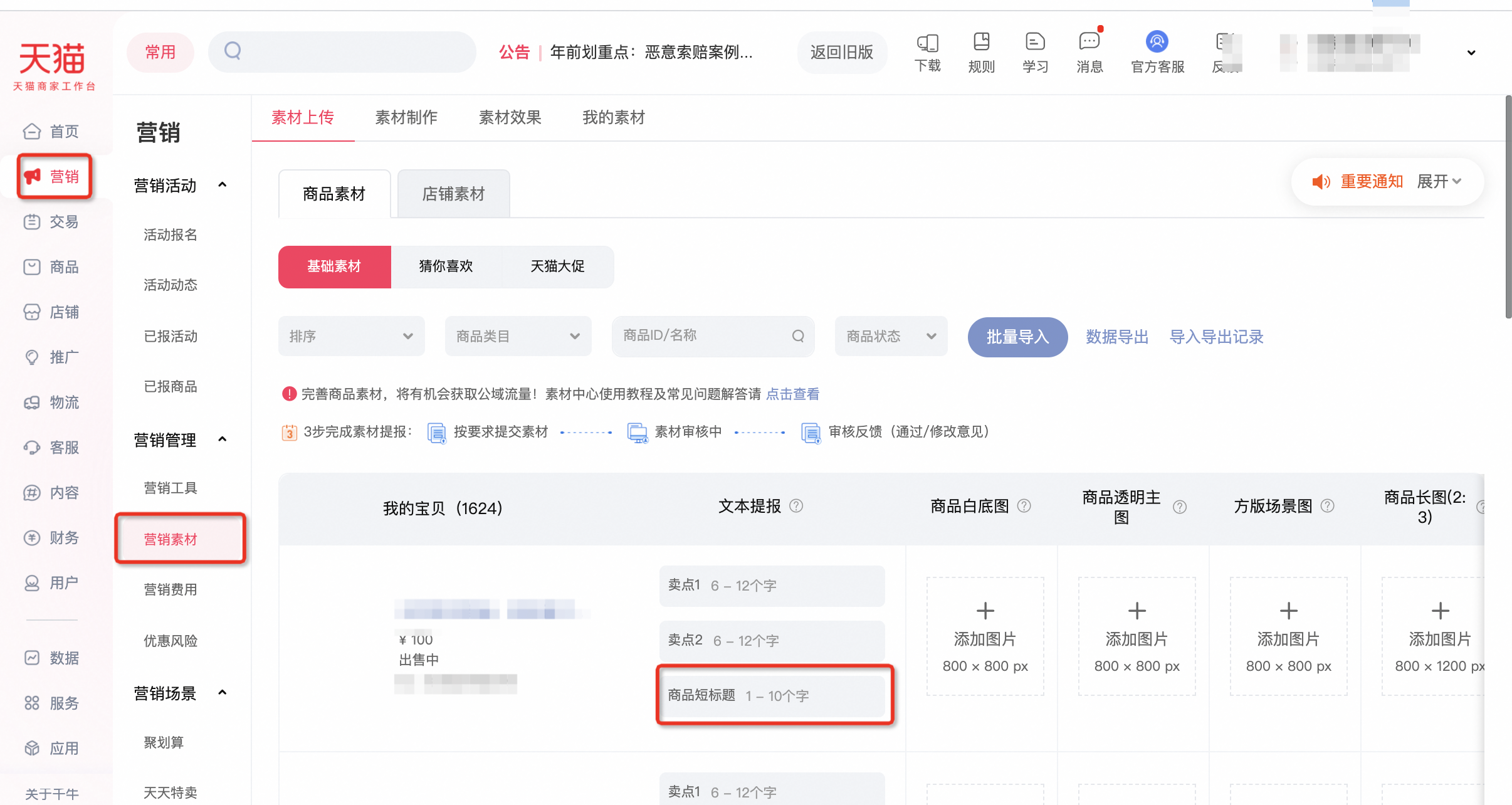Go to 首页 in the sidebar
1512x805 pixels.
(51, 132)
